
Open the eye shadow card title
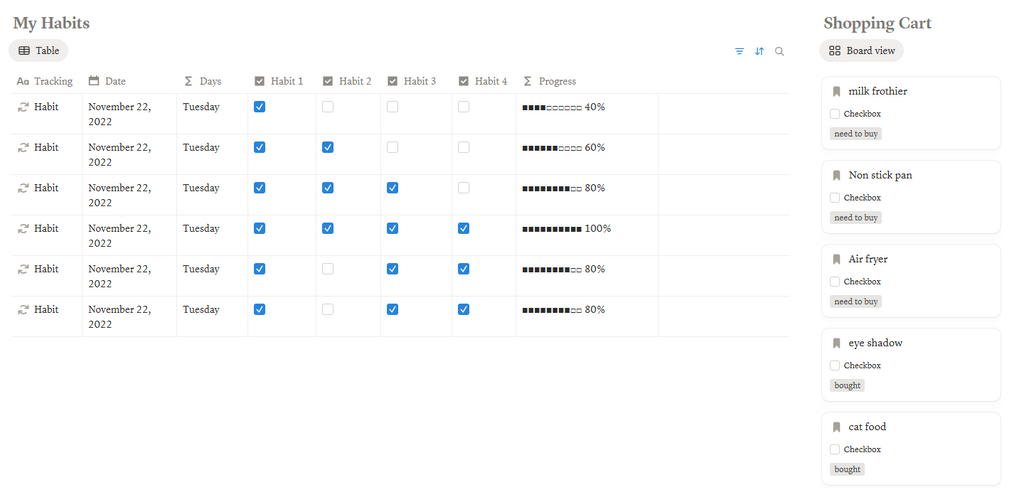tap(875, 343)
